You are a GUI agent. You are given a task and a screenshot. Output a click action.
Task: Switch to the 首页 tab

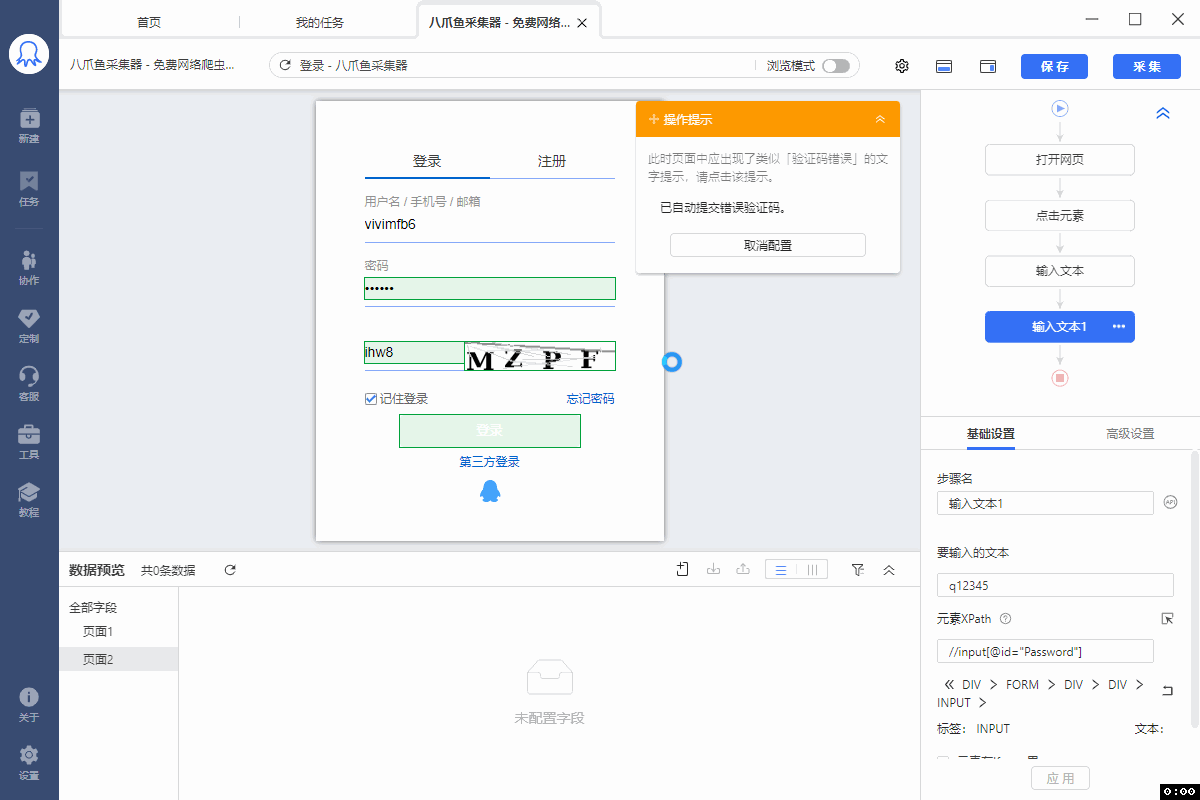point(149,22)
